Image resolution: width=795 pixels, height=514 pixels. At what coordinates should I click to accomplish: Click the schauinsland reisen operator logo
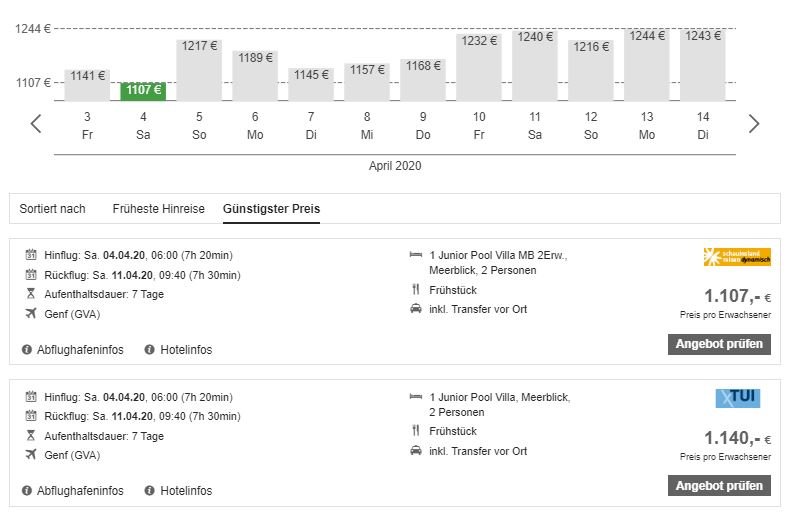(x=737, y=257)
